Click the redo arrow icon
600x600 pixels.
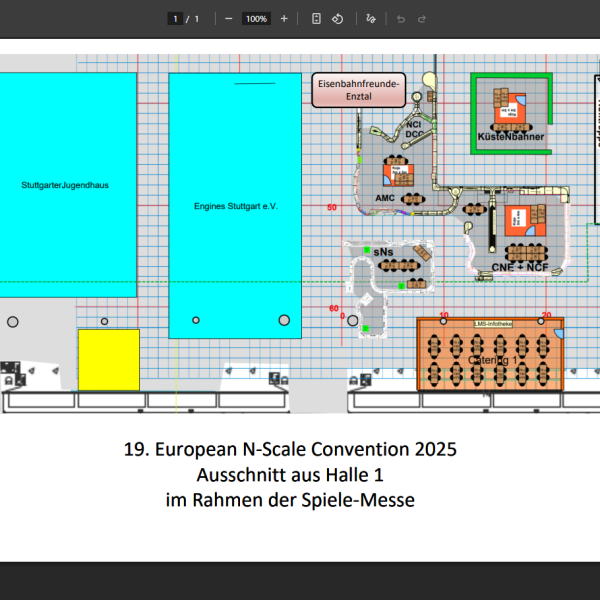(x=422, y=19)
